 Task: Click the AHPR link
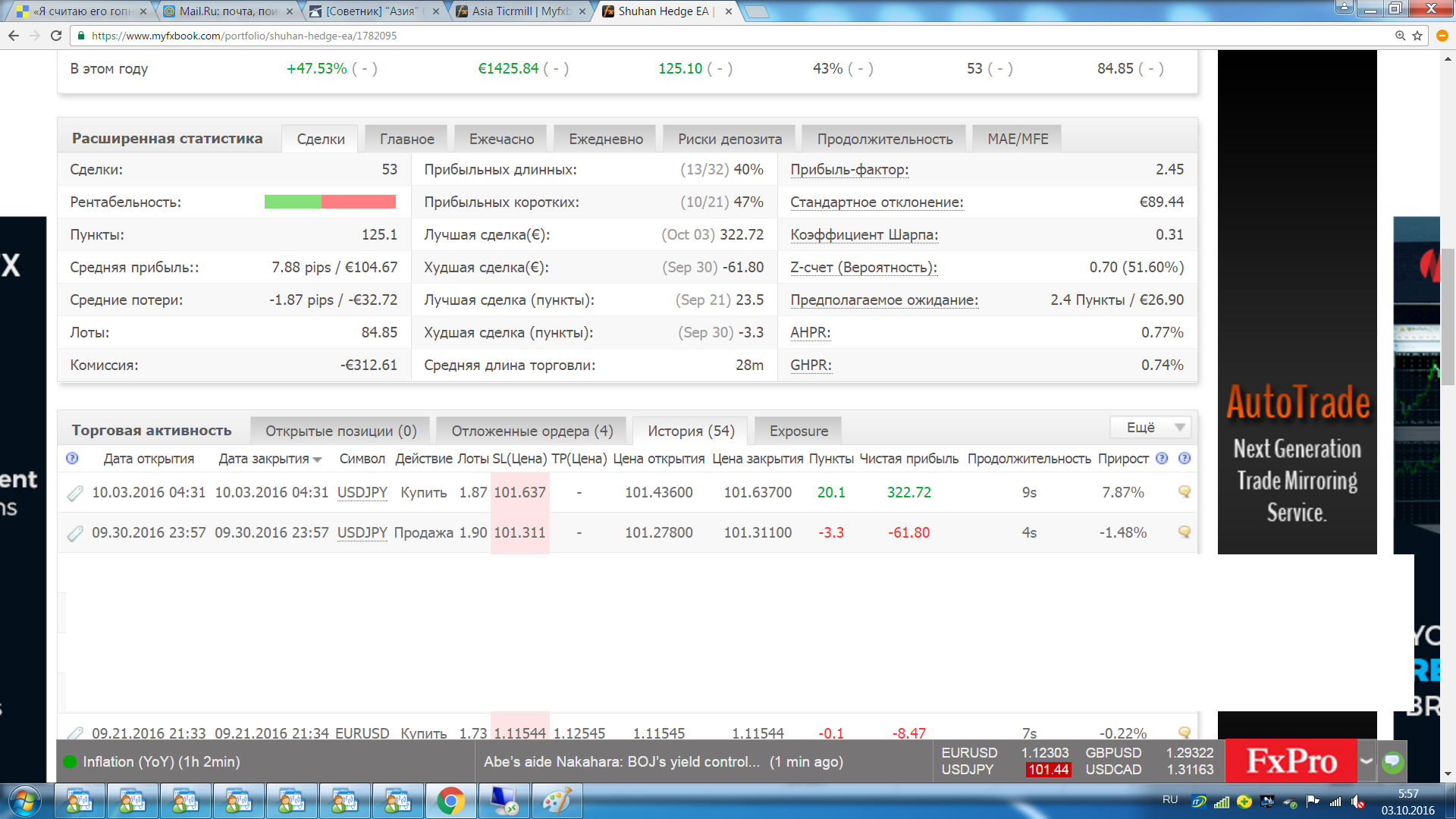(x=810, y=333)
